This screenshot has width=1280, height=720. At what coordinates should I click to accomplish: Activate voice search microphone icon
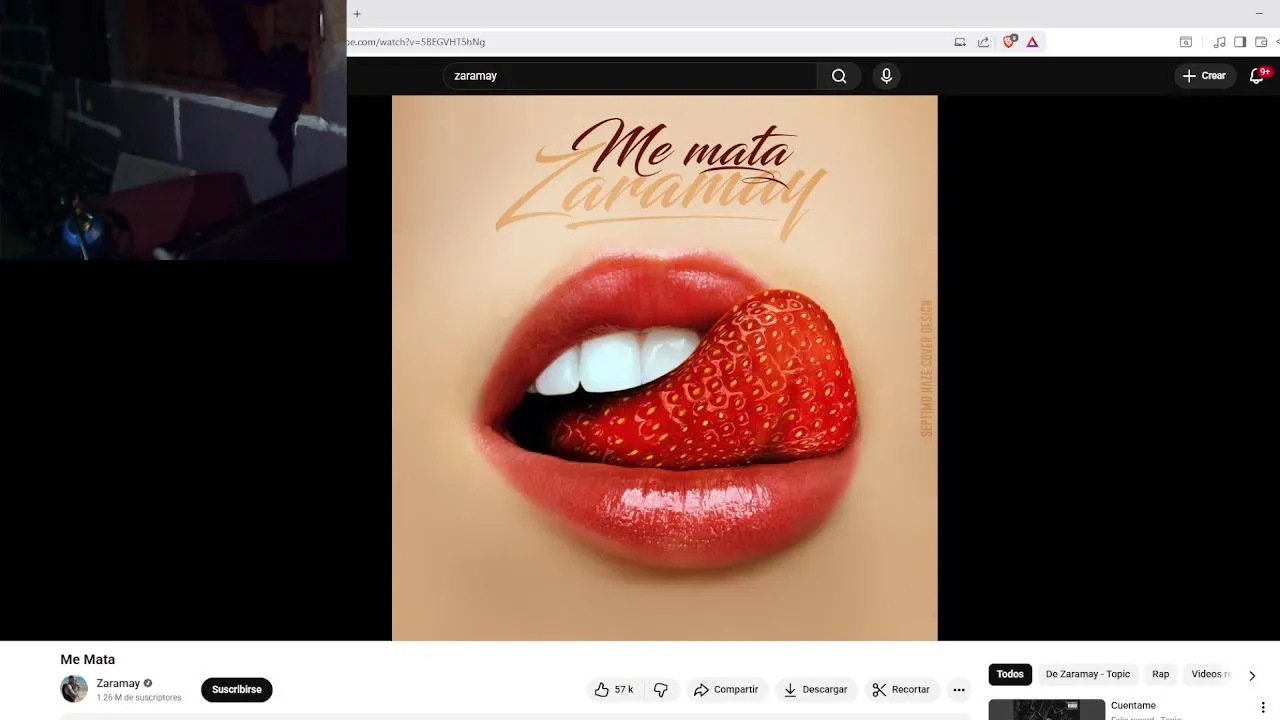click(886, 76)
